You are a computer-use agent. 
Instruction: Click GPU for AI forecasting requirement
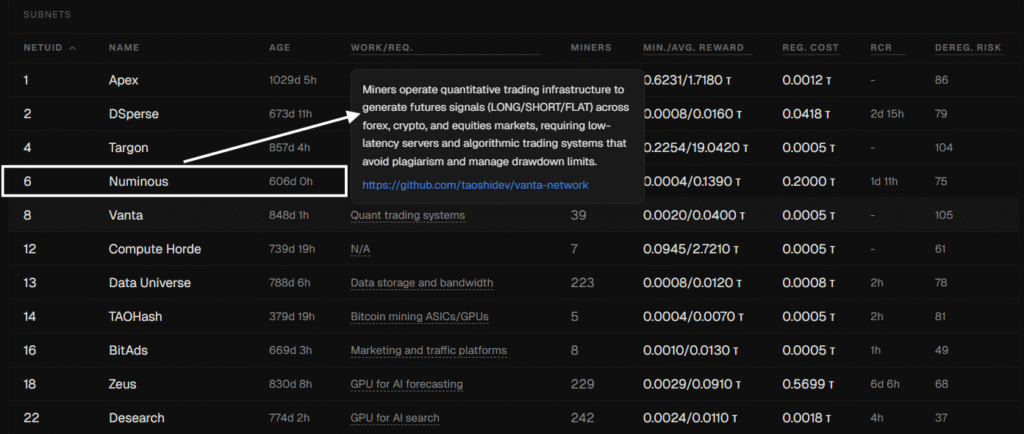tap(407, 384)
